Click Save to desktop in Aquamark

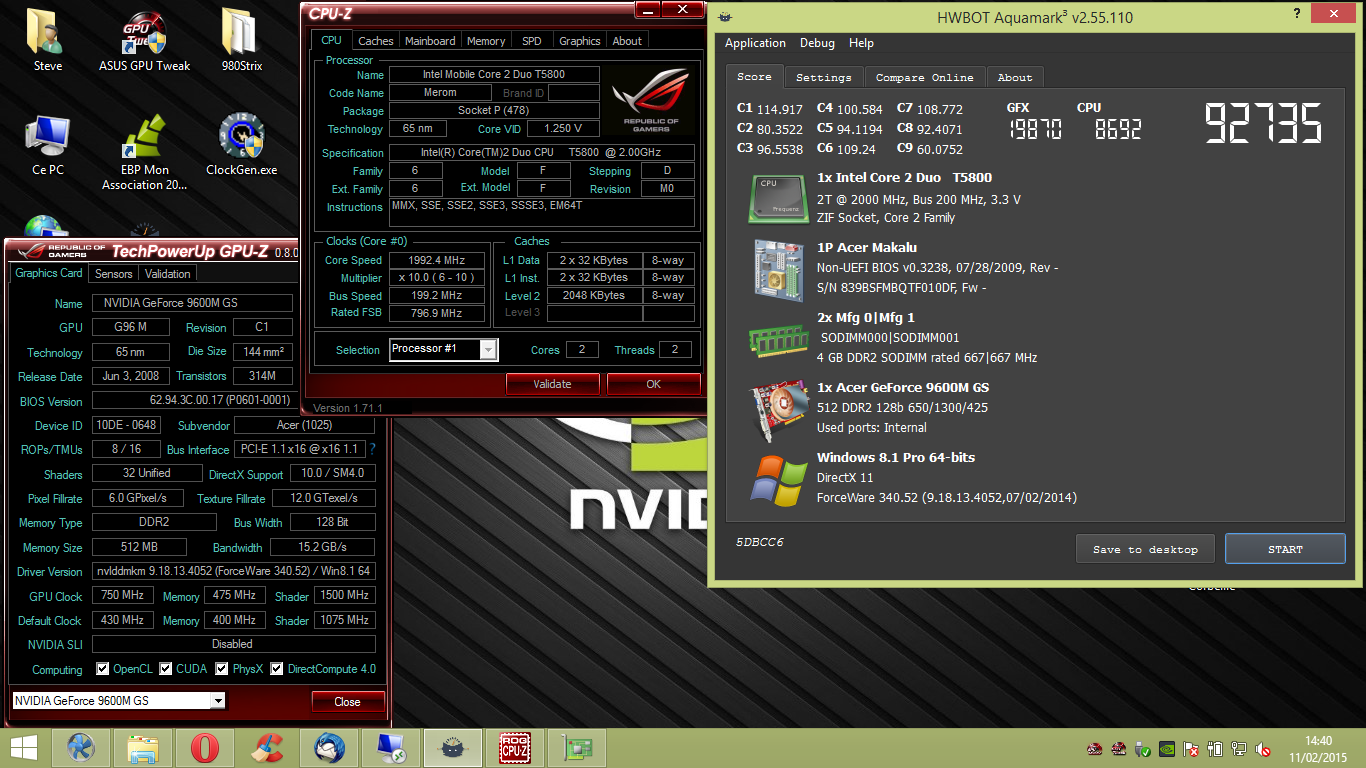click(x=1145, y=549)
